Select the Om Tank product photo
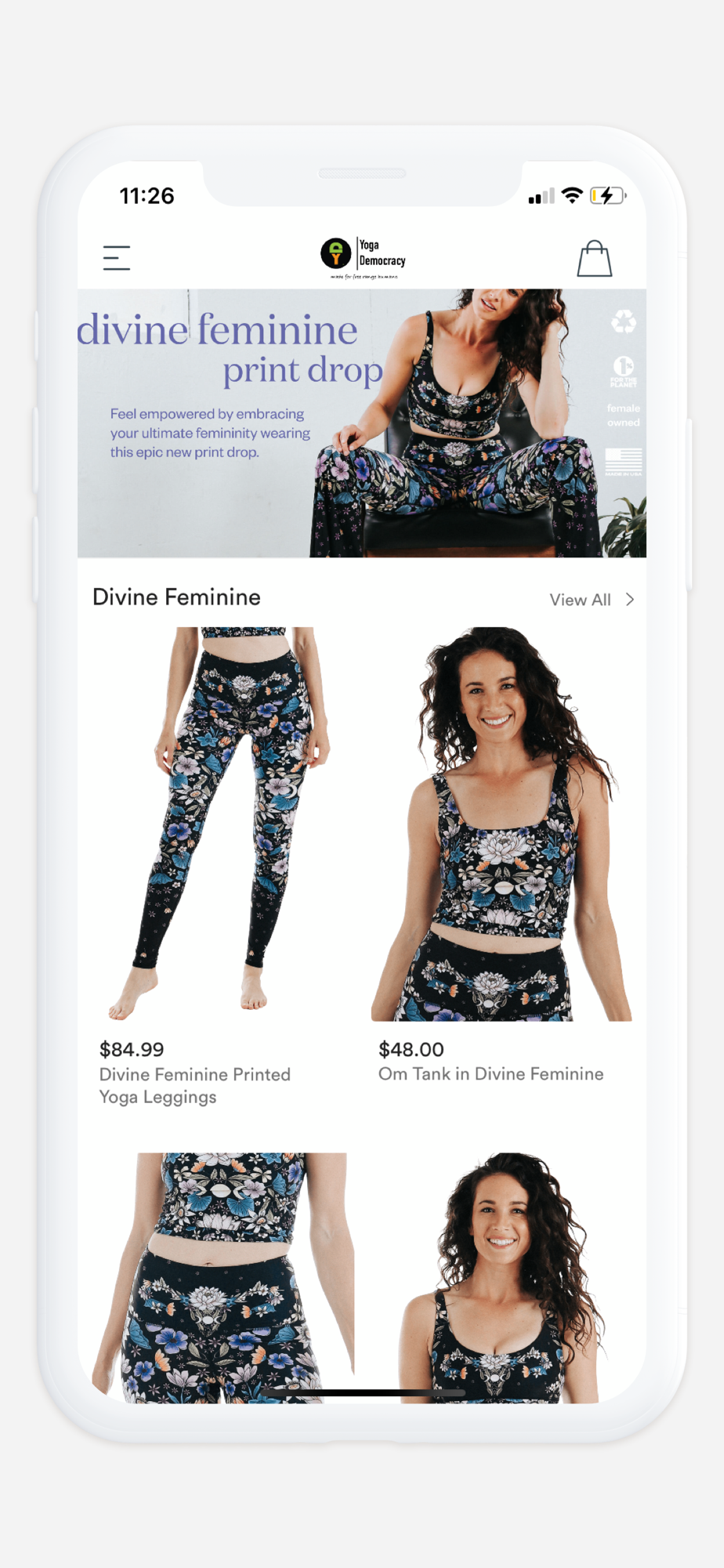This screenshot has height=1568, width=724. [501, 823]
